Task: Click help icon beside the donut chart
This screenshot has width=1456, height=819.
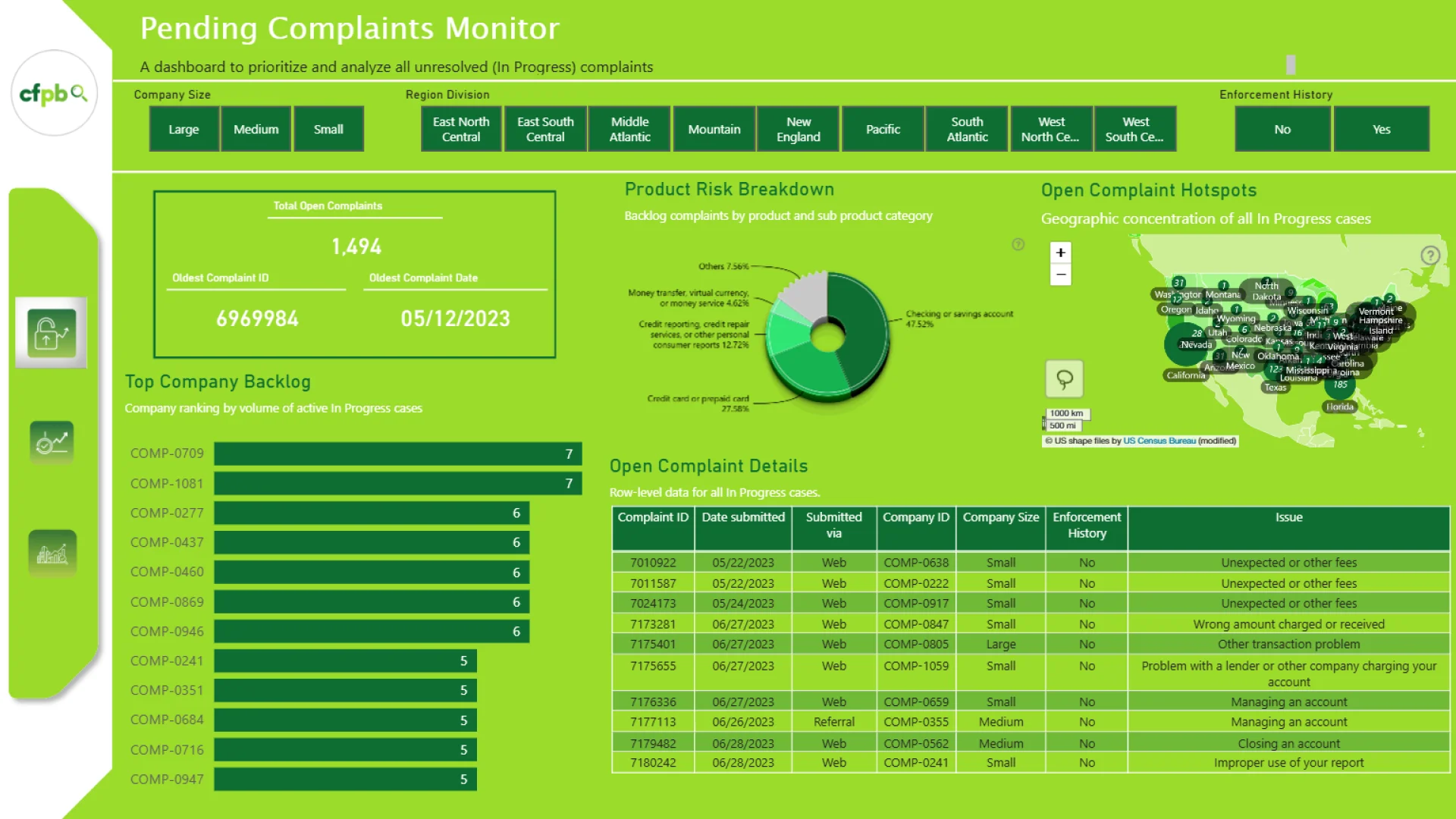Action: (x=1018, y=244)
